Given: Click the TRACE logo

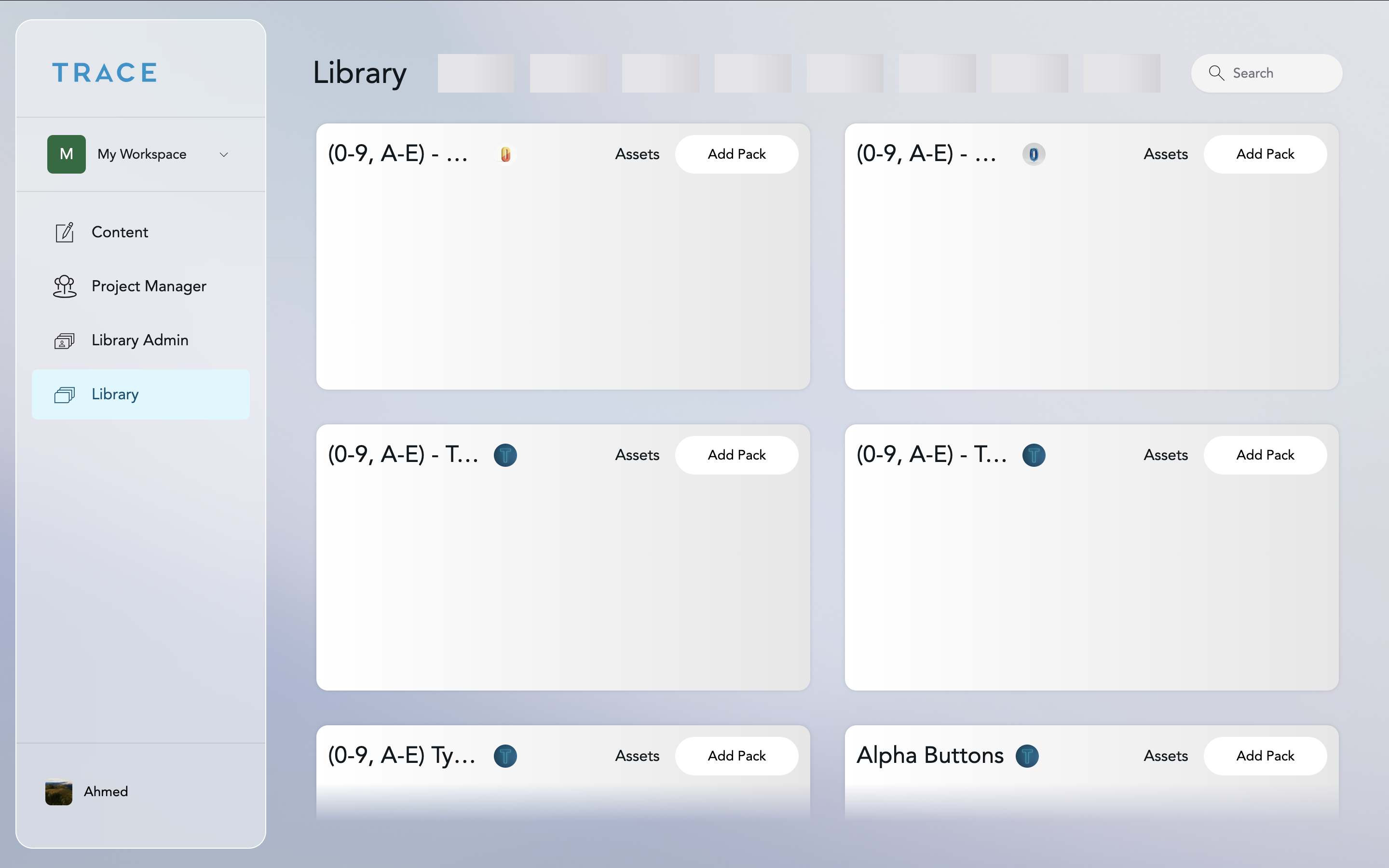Looking at the screenshot, I should tap(104, 72).
